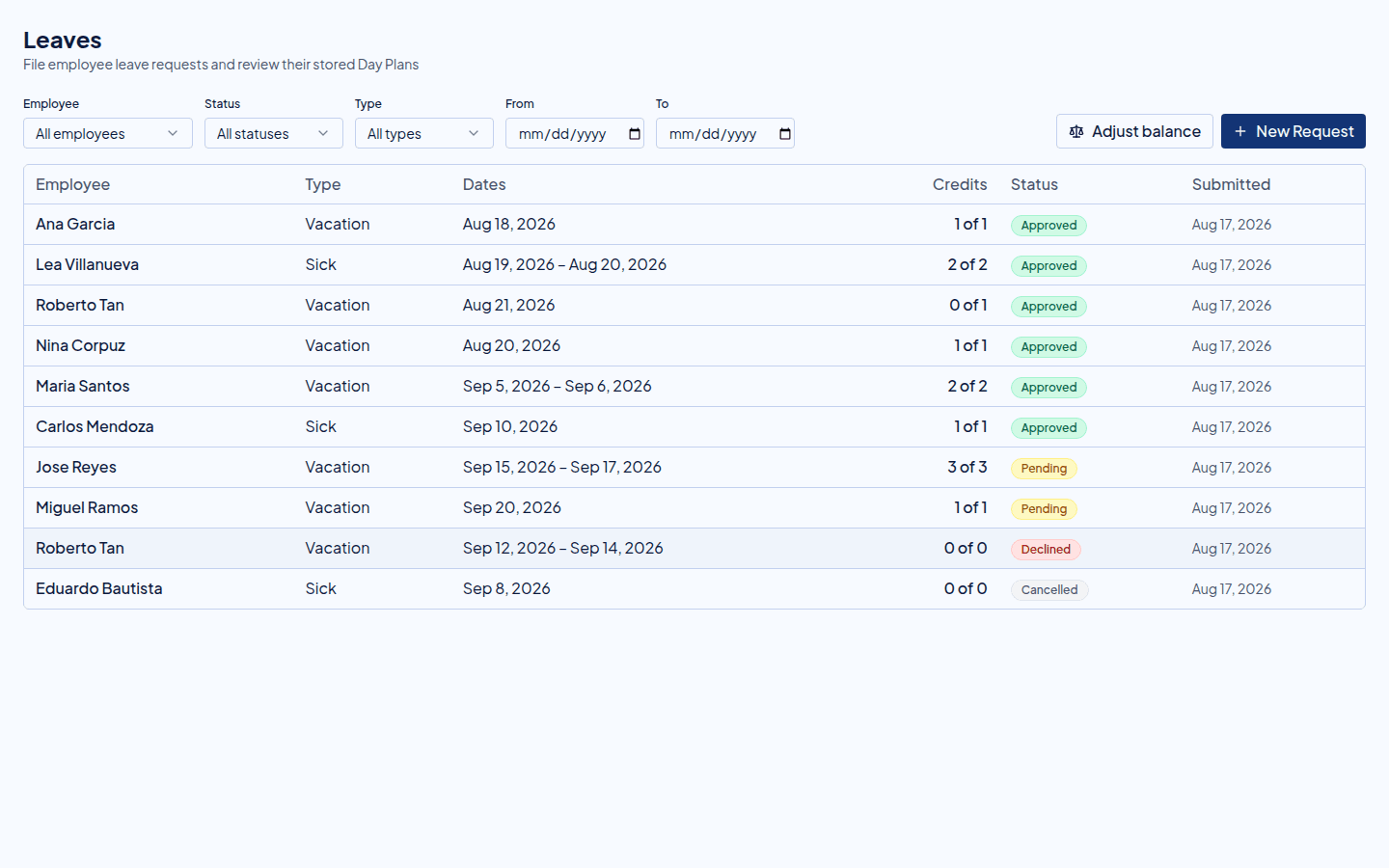
Task: Click the plus icon in New Request
Action: tap(1240, 131)
